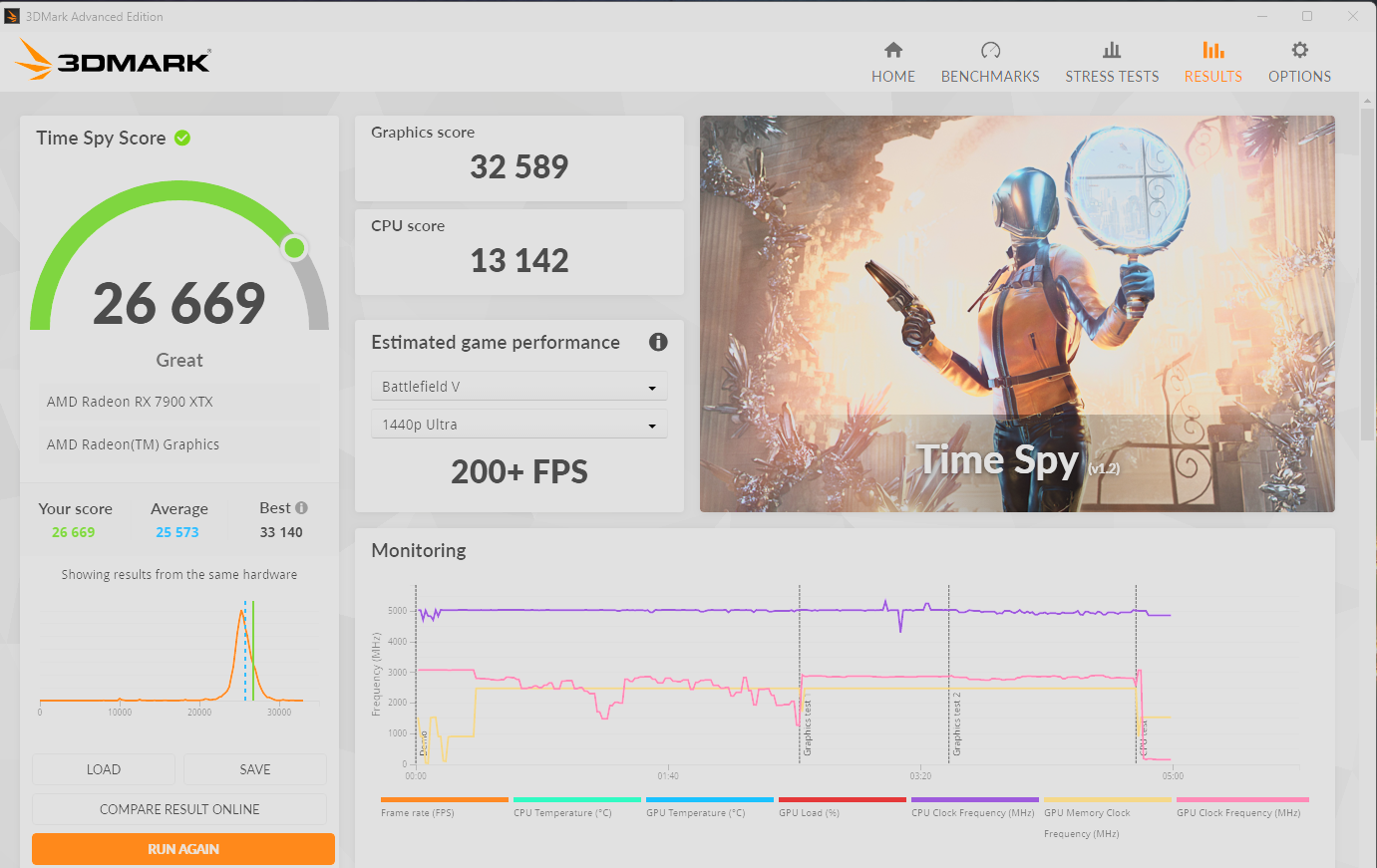Click the main 26 669 Time Spy score
1377x868 pixels.
[x=179, y=303]
